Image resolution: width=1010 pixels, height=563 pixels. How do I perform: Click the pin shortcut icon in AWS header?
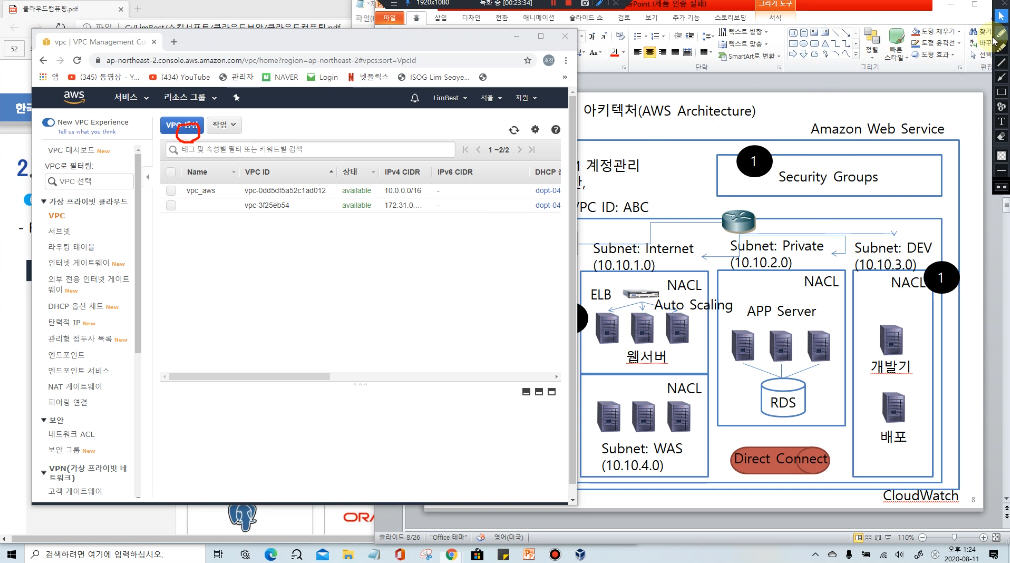coord(236,98)
